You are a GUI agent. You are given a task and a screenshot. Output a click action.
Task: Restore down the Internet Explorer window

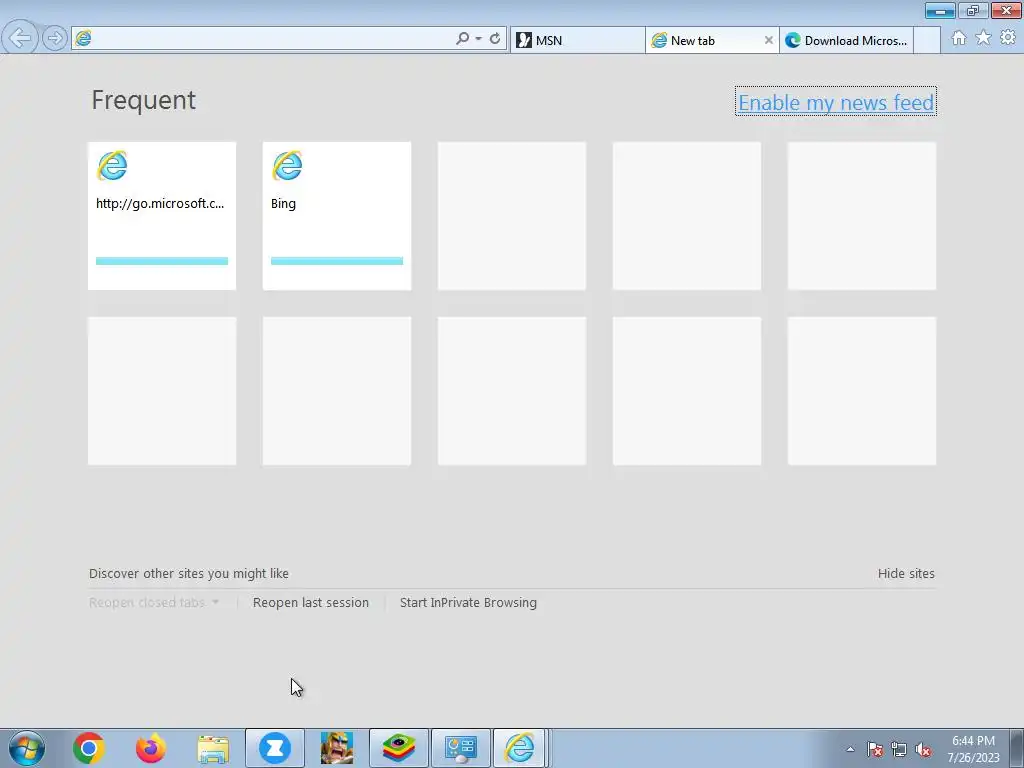(973, 10)
